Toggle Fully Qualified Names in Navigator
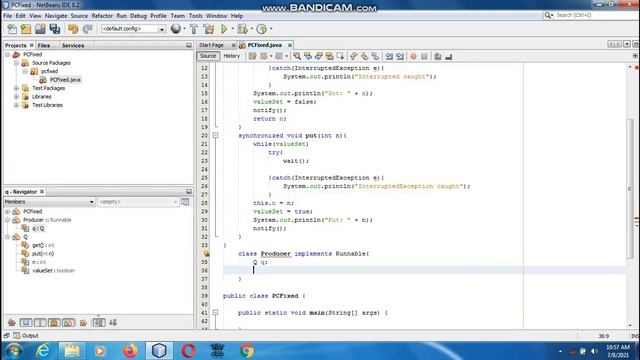640x360 pixels. tap(83, 322)
